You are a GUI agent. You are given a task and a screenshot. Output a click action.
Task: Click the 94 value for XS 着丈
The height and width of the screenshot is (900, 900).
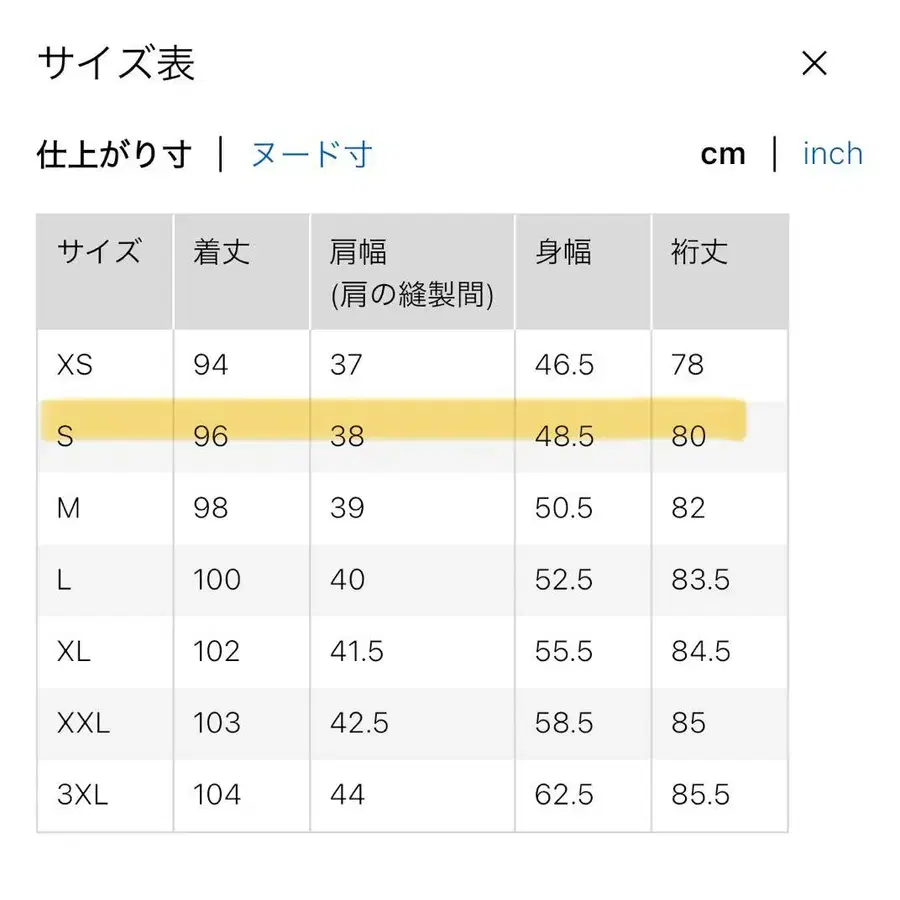(x=208, y=365)
